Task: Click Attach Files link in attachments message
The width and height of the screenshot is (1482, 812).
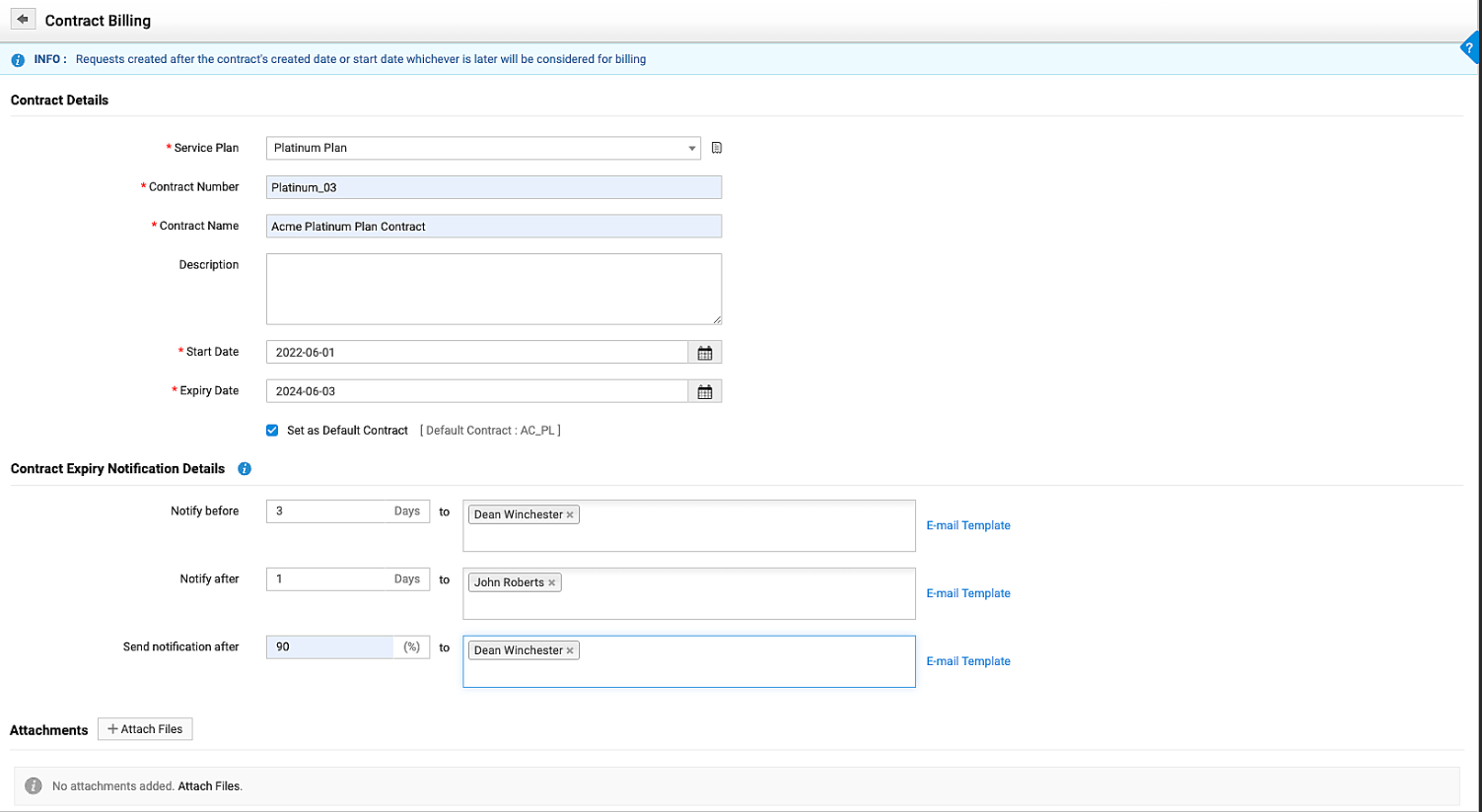Action: click(208, 786)
